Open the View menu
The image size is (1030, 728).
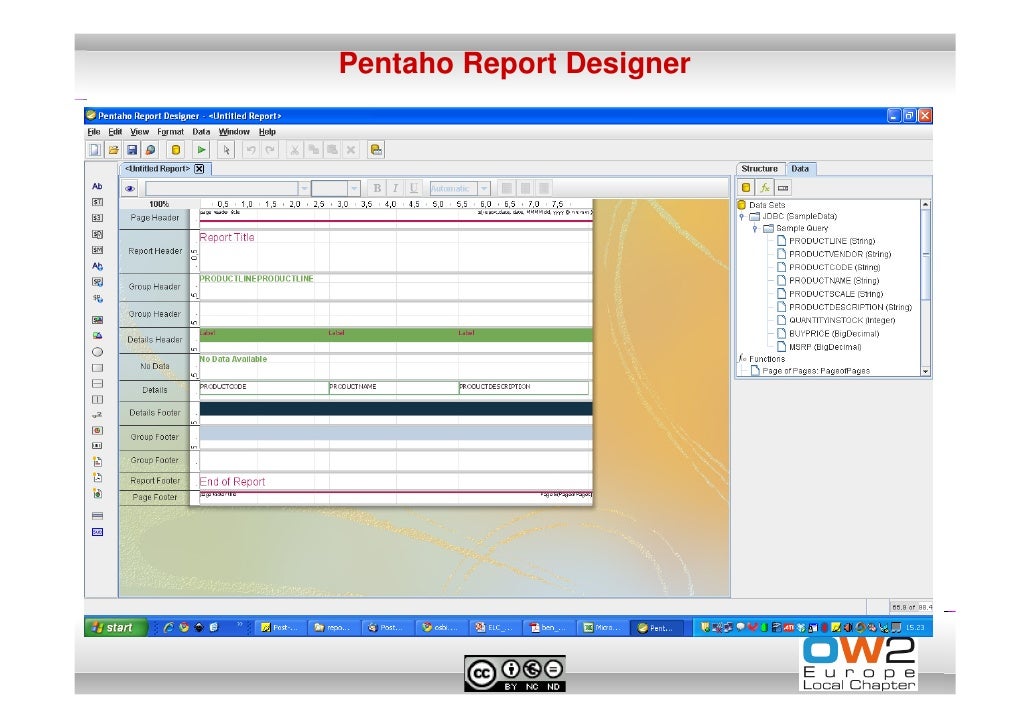pos(139,132)
